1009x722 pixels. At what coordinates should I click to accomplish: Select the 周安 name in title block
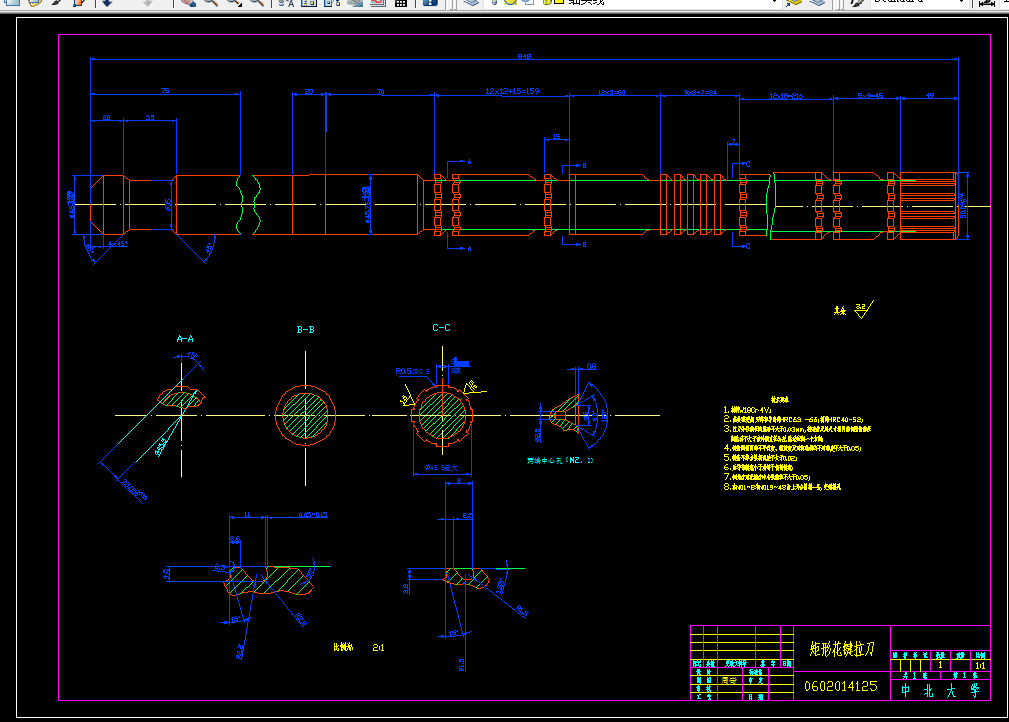click(728, 680)
